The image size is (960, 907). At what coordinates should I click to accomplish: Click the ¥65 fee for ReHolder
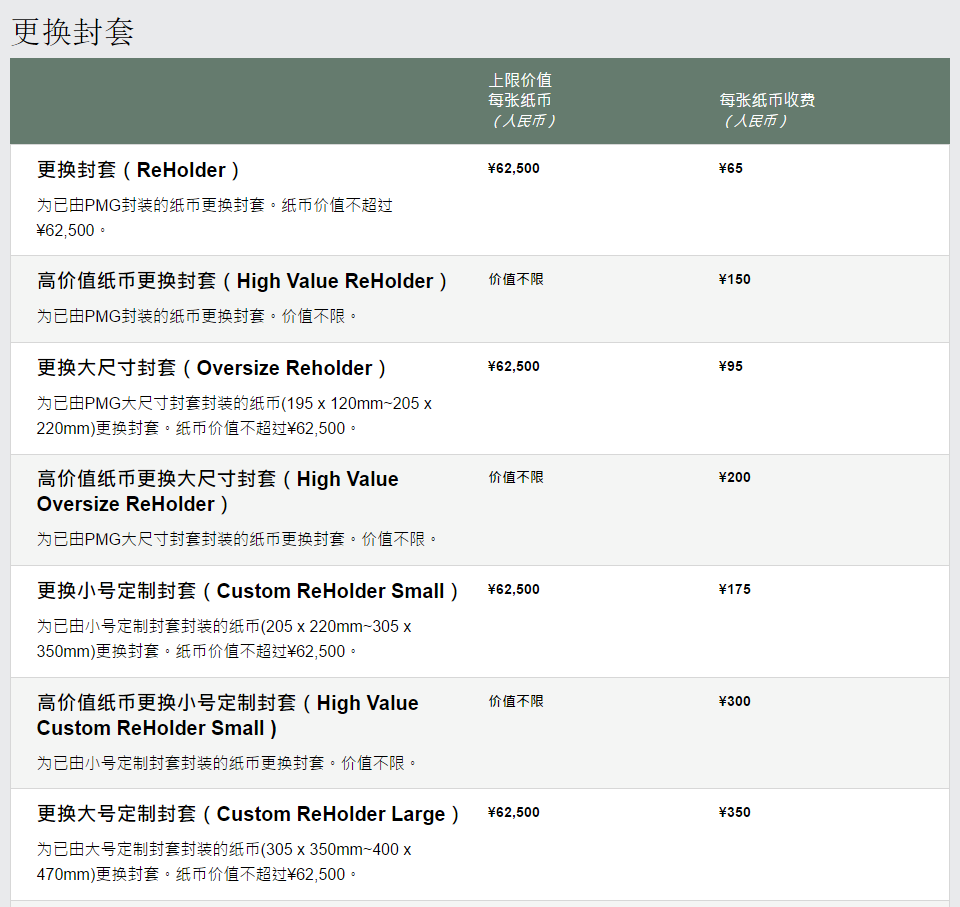pyautogui.click(x=730, y=169)
